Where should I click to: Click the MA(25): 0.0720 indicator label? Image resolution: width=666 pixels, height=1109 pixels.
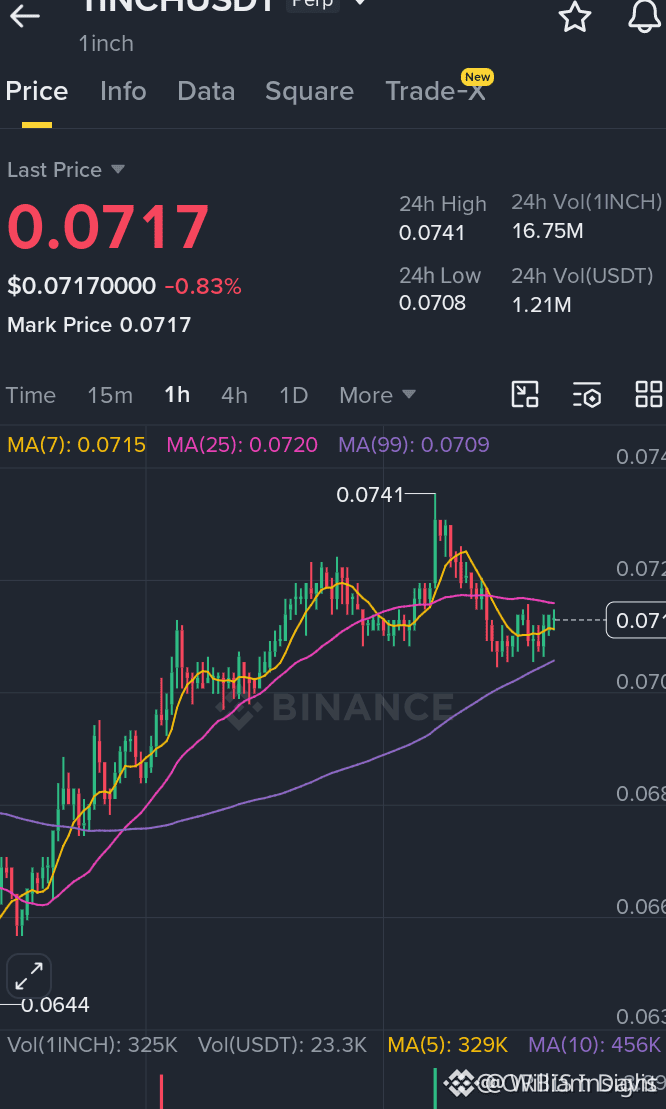(242, 445)
